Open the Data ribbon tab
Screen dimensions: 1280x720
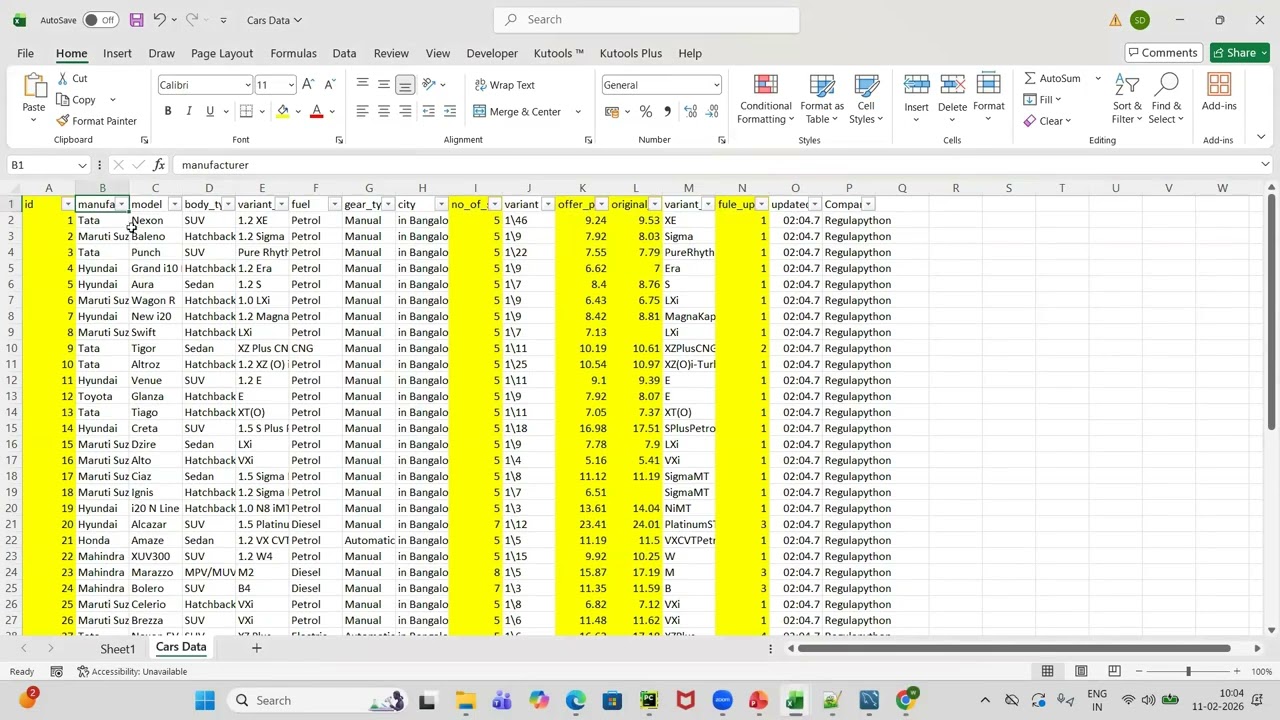344,53
